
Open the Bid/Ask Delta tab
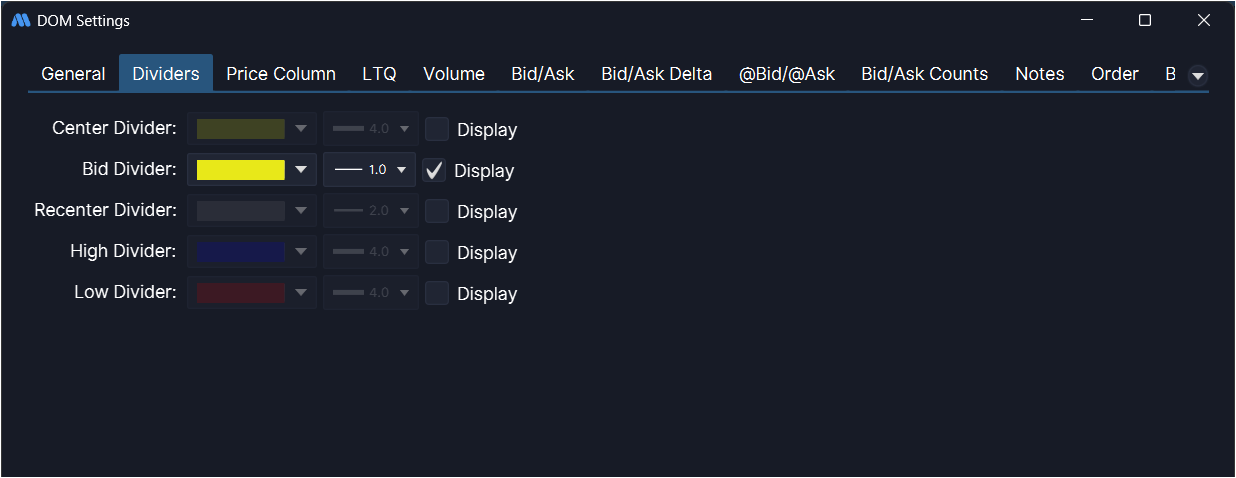[657, 74]
